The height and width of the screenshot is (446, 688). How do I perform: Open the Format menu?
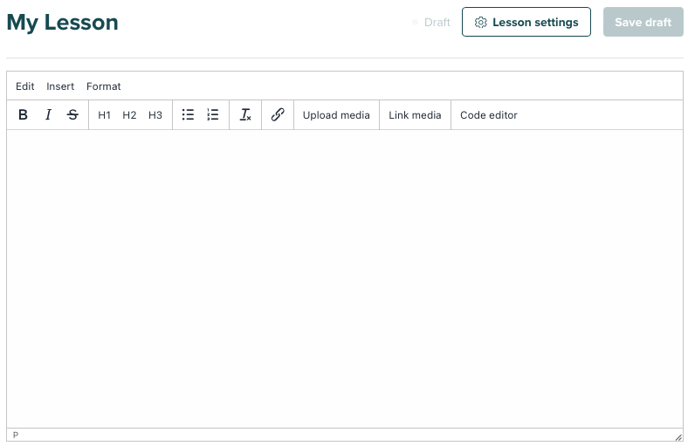coord(103,86)
